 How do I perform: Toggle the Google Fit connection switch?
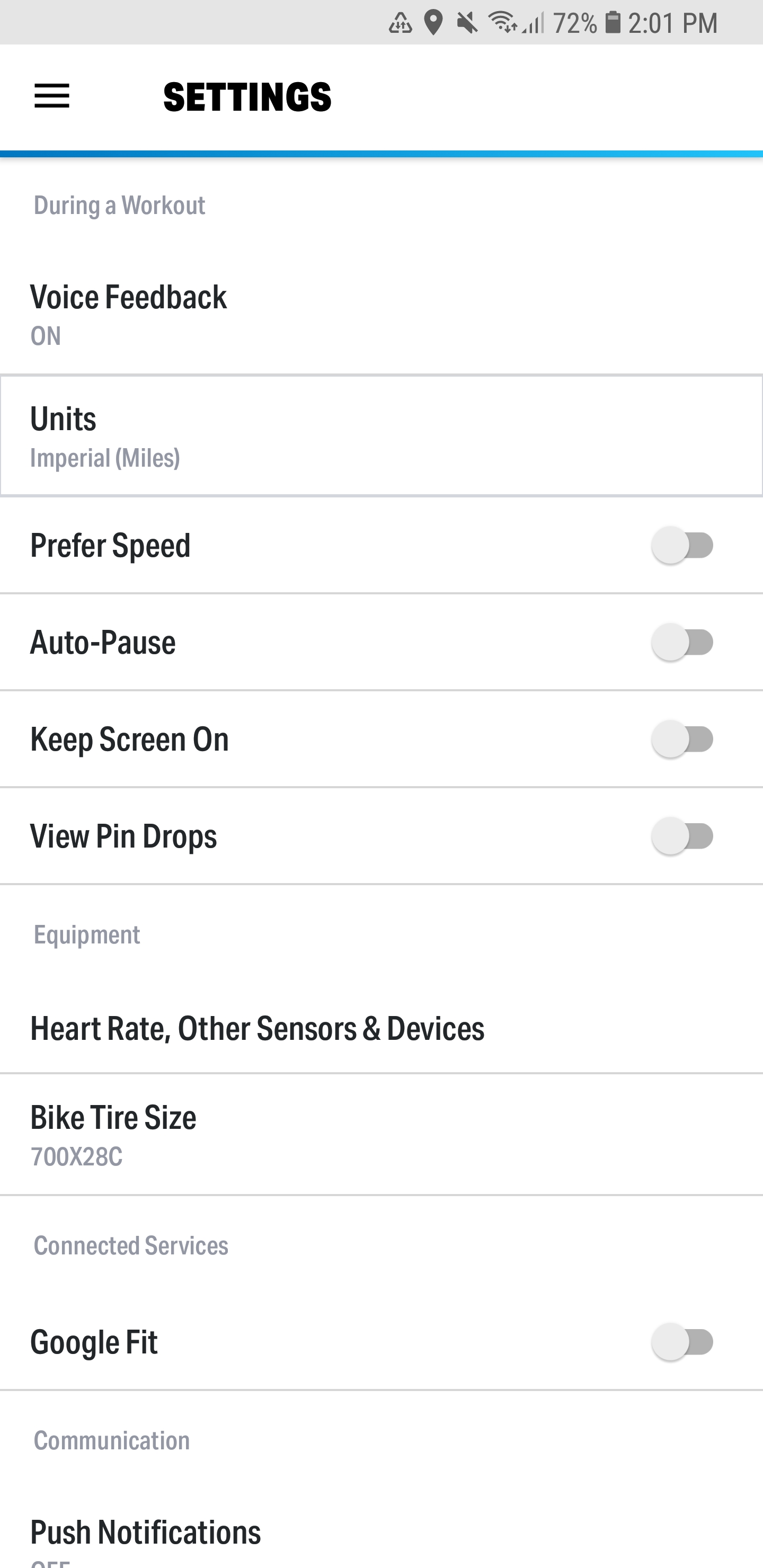(x=682, y=1342)
